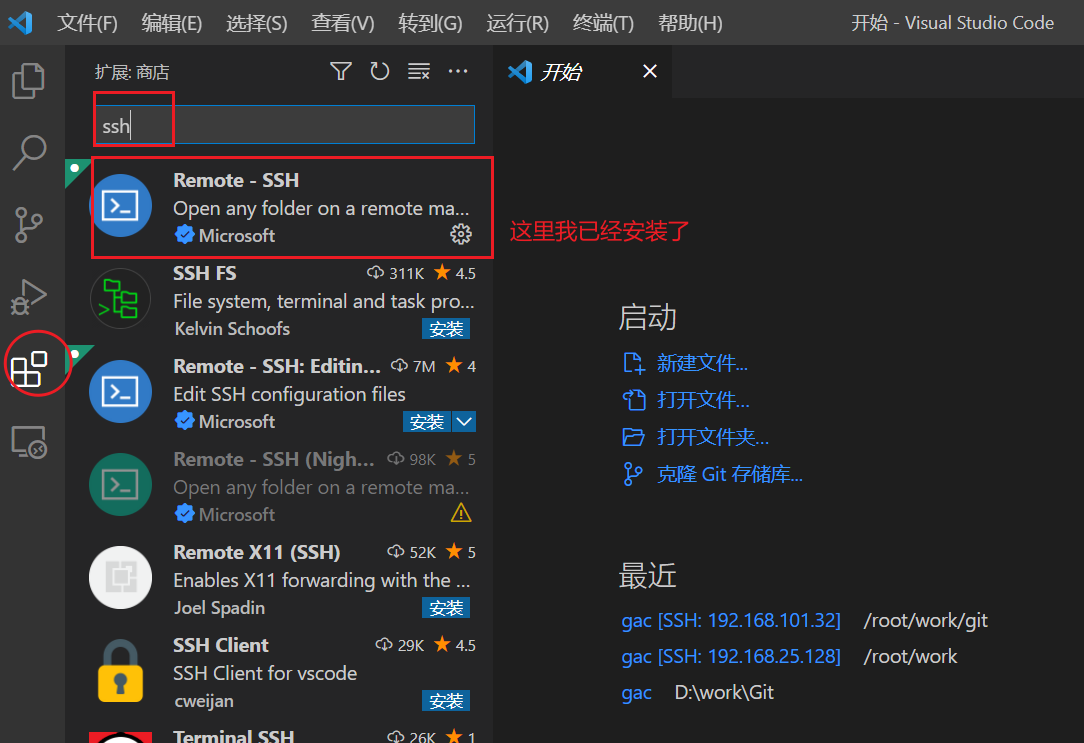
Task: Click Remote X11 (SSH) extension icon
Action: tap(121, 577)
